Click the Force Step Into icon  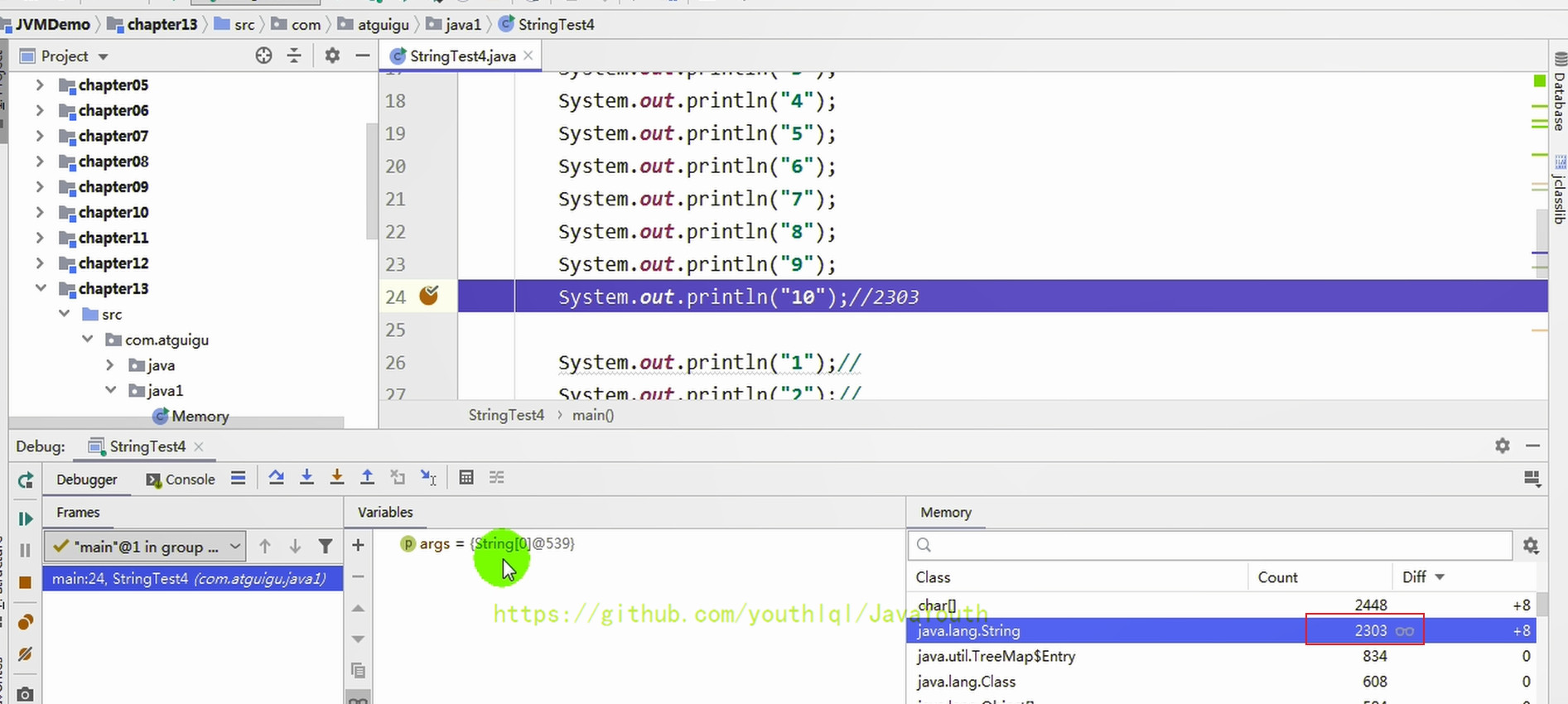coord(336,477)
